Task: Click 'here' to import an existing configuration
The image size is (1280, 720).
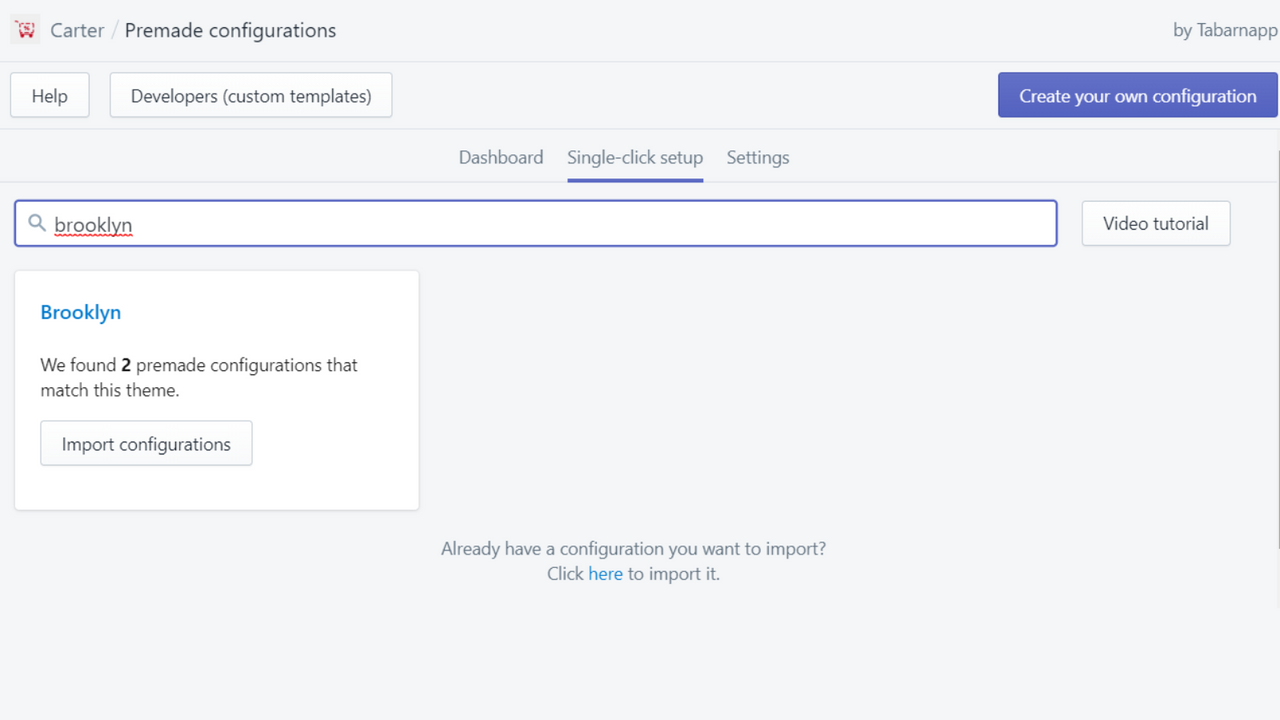Action: click(x=605, y=573)
